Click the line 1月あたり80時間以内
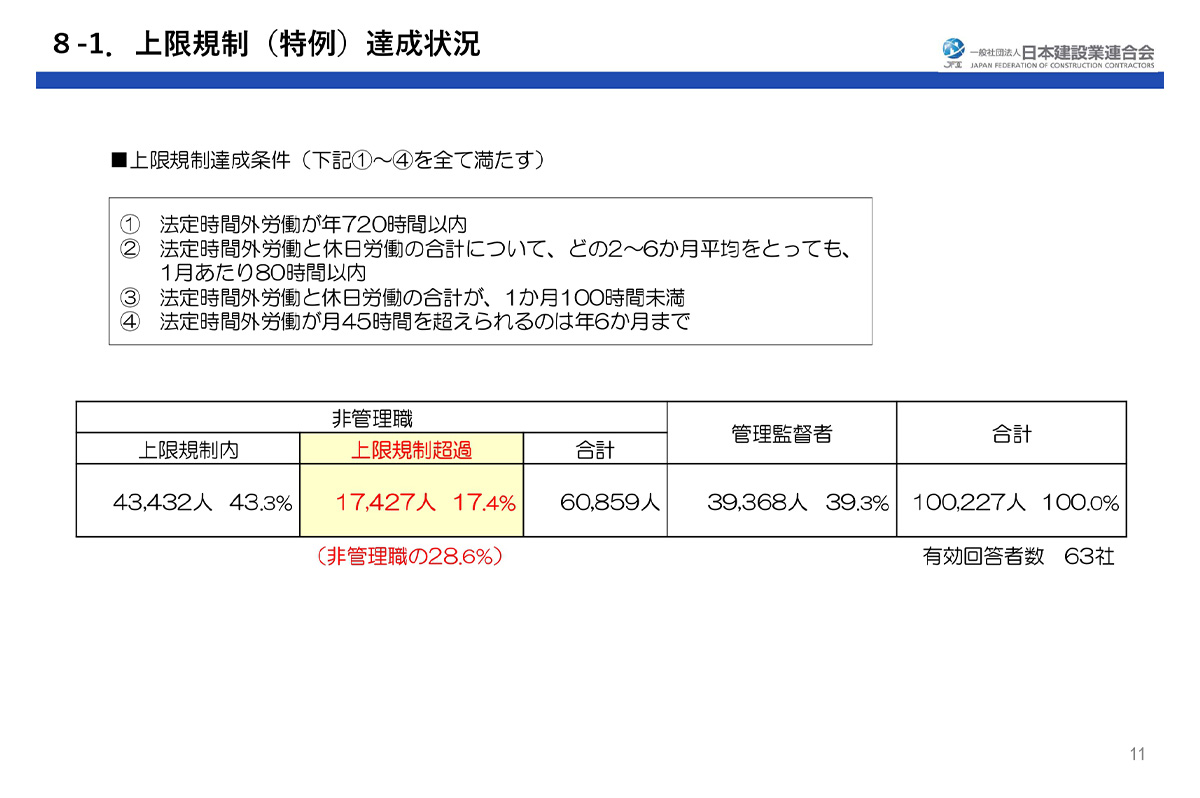 pos(263,272)
